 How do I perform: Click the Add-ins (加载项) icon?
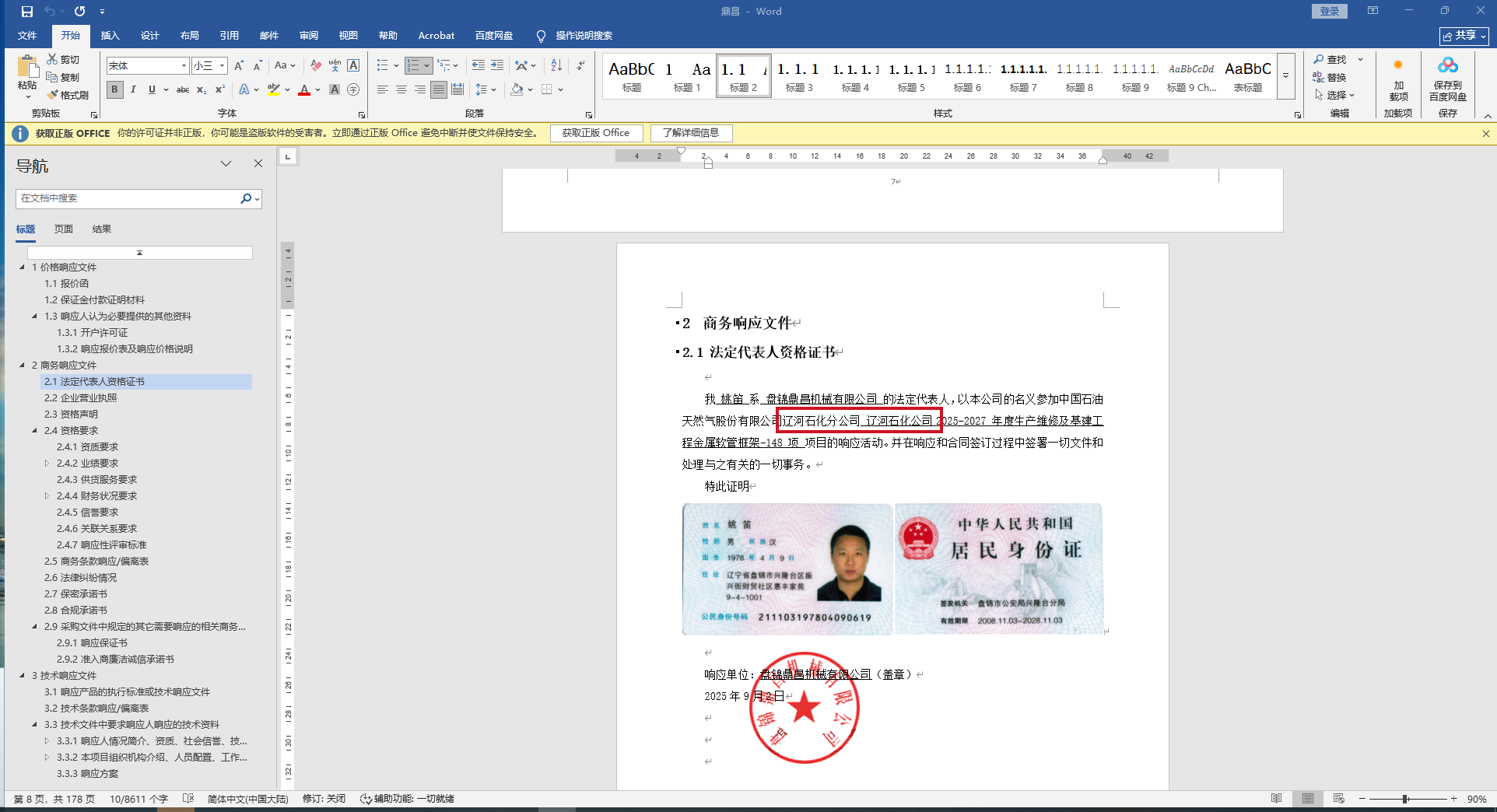1398,79
